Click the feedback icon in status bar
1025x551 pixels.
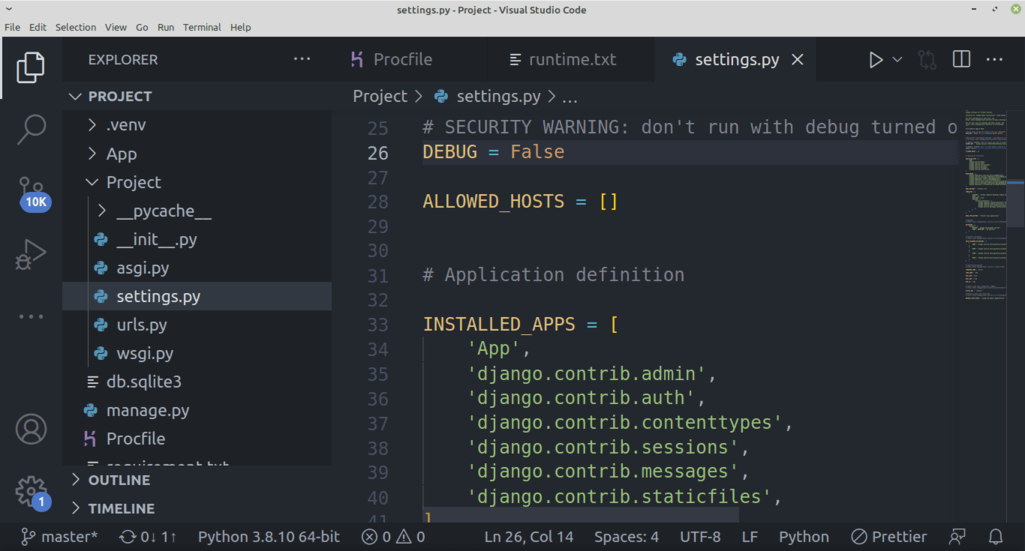tap(957, 537)
